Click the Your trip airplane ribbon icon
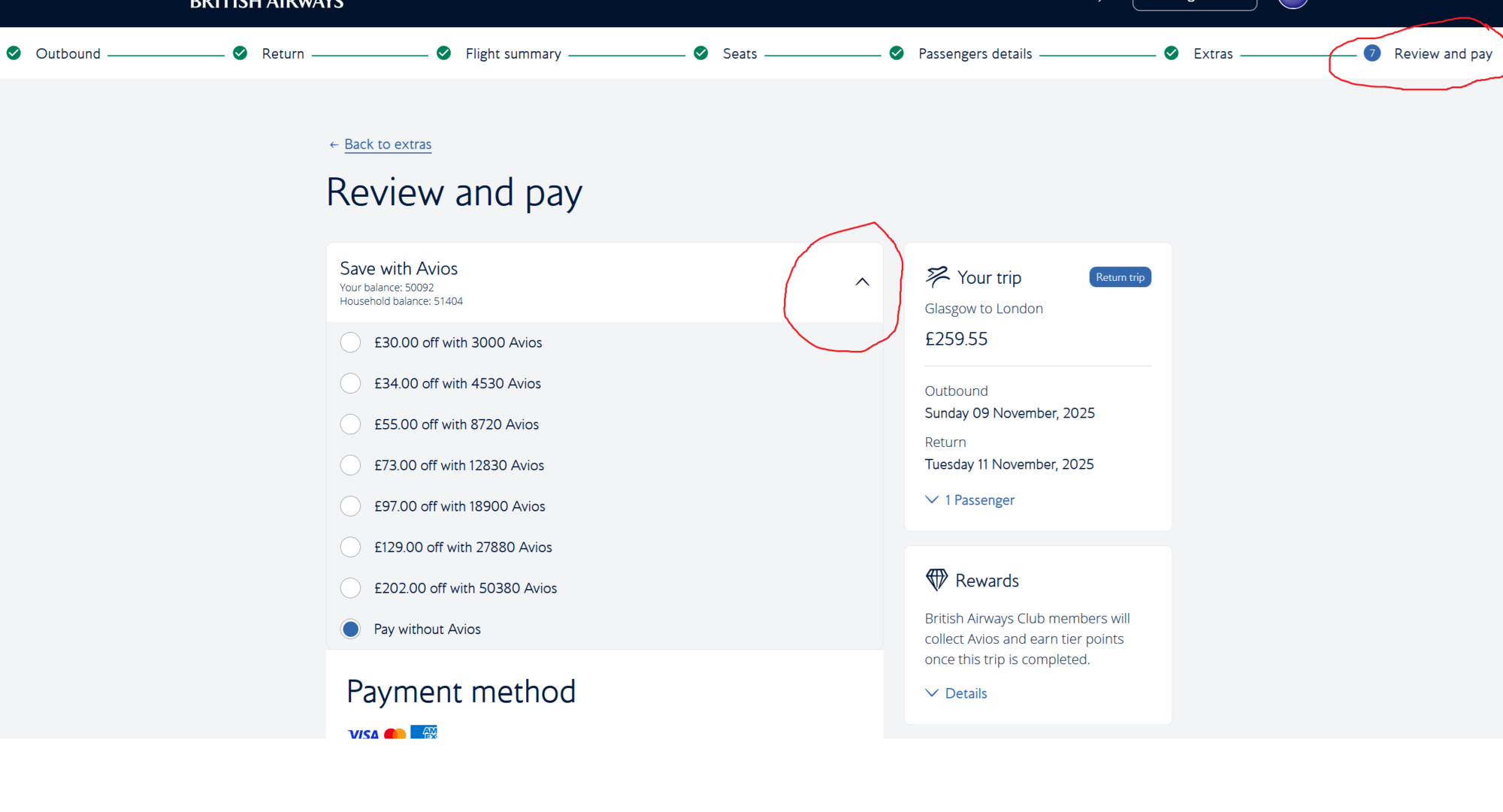Image resolution: width=1503 pixels, height=812 pixels. 937,277
